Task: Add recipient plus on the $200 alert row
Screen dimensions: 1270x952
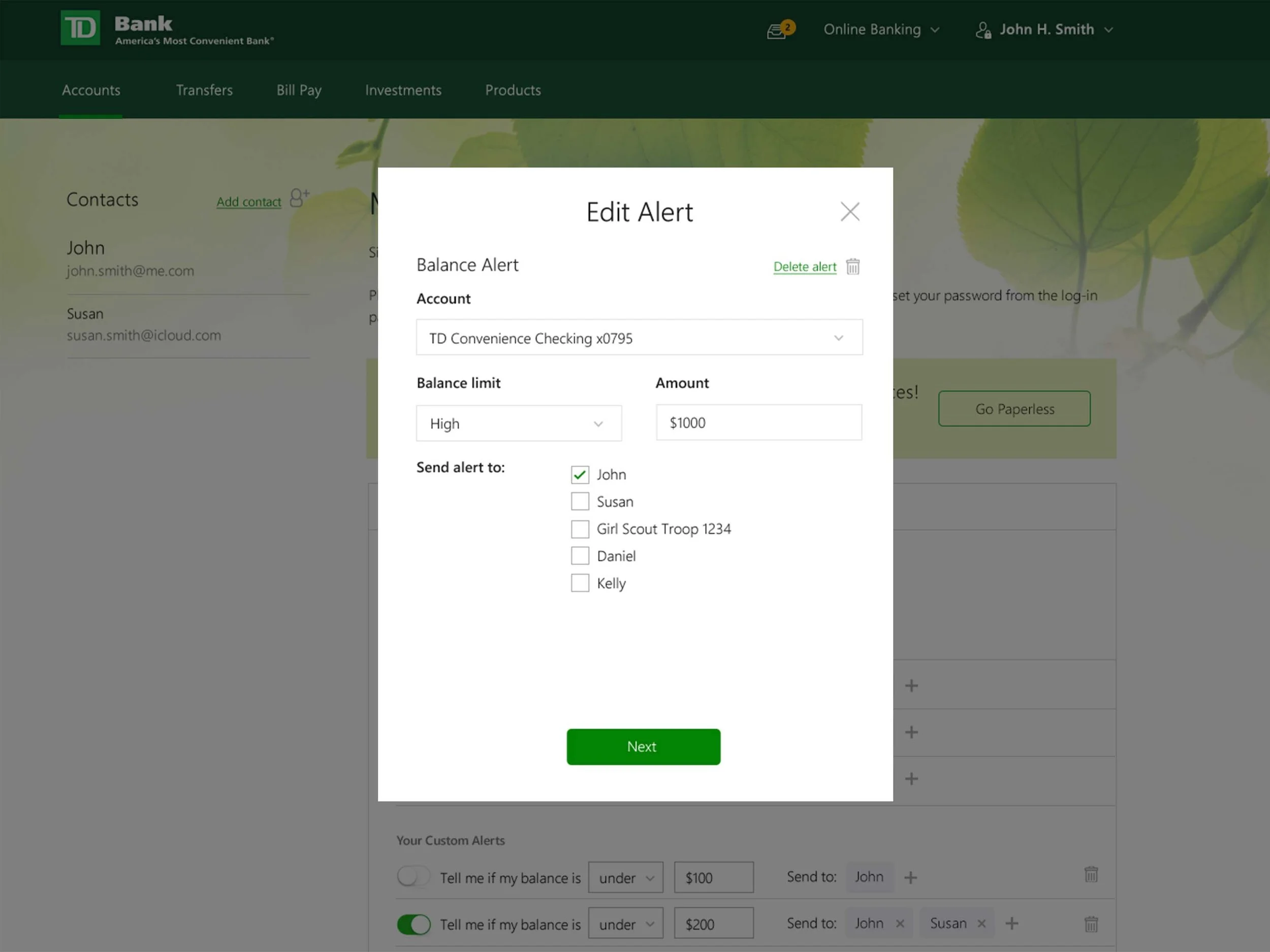Action: coord(1011,923)
